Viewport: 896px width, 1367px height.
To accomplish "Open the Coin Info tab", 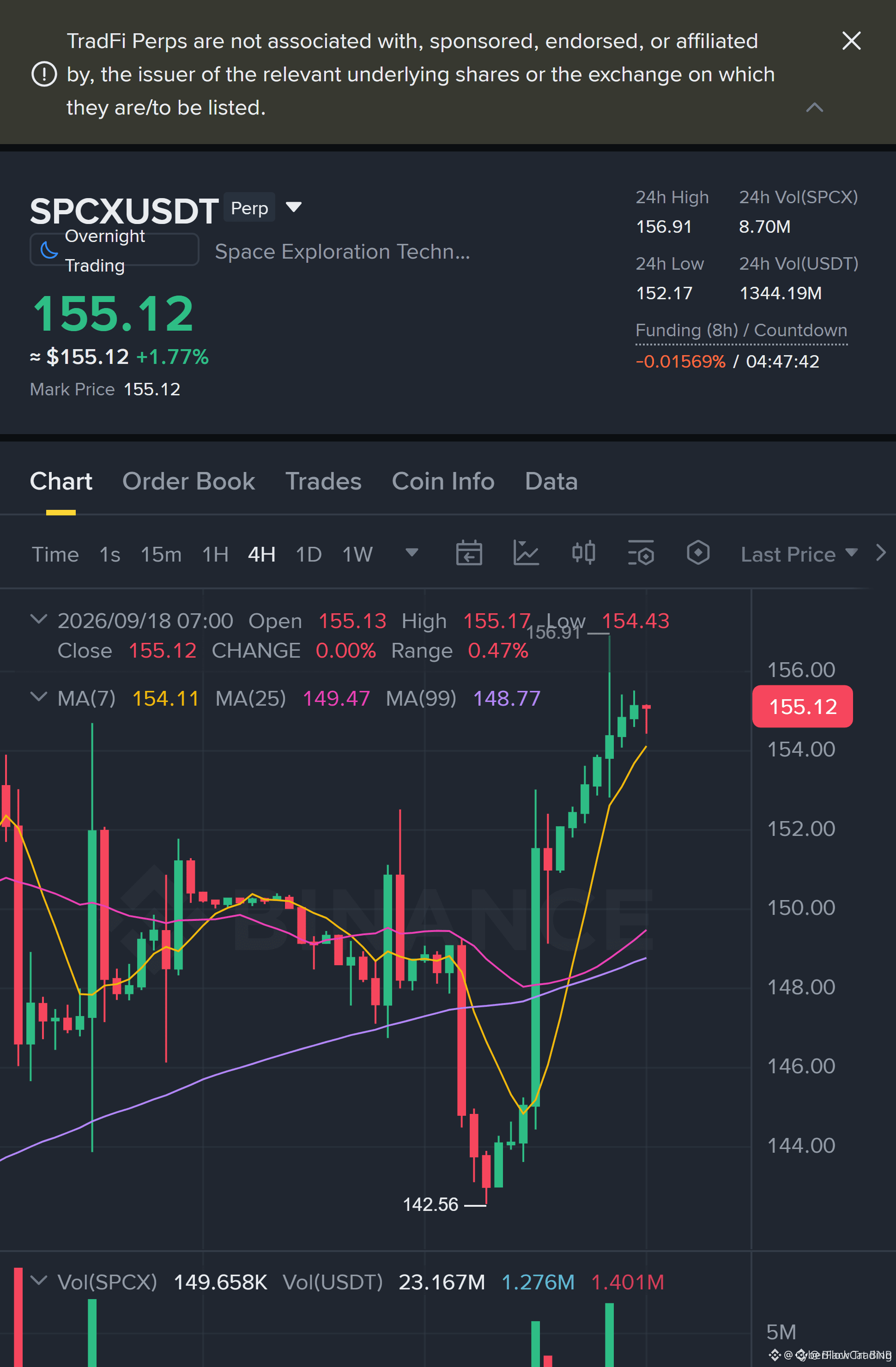I will point(443,481).
